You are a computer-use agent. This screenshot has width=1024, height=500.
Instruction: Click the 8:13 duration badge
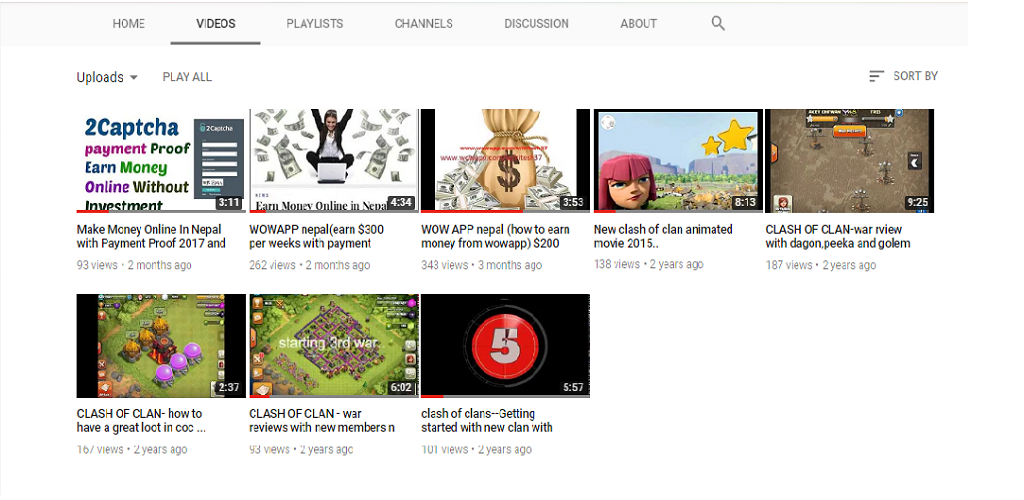(745, 202)
